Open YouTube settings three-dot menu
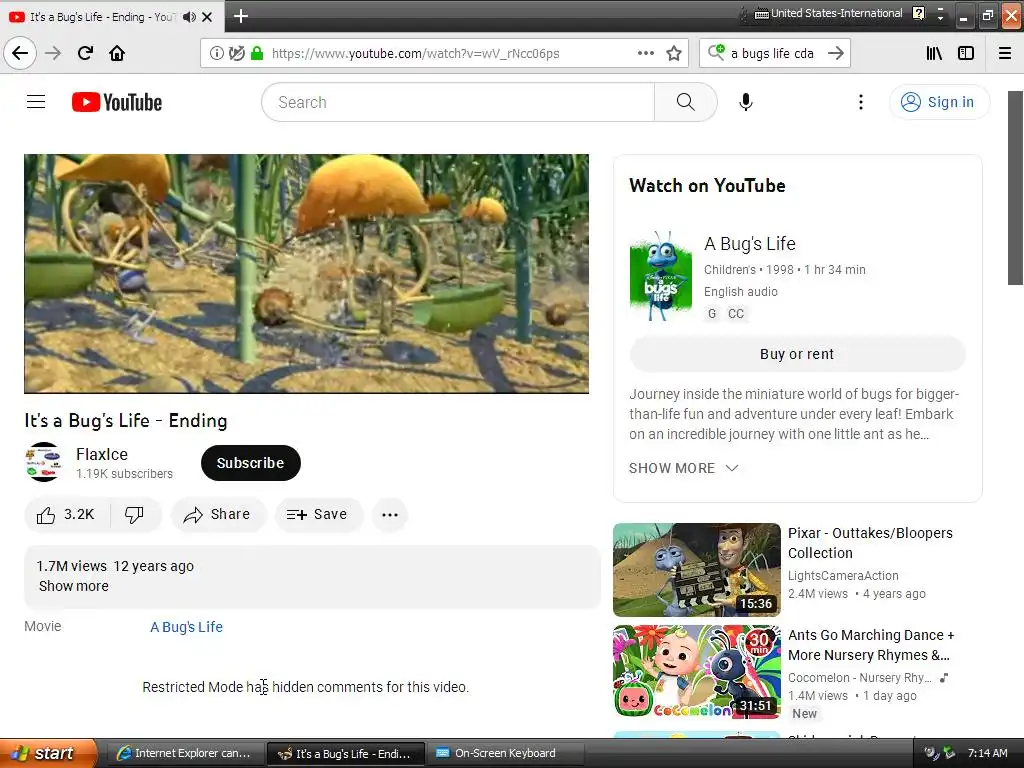Viewport: 1024px width, 768px height. (861, 102)
